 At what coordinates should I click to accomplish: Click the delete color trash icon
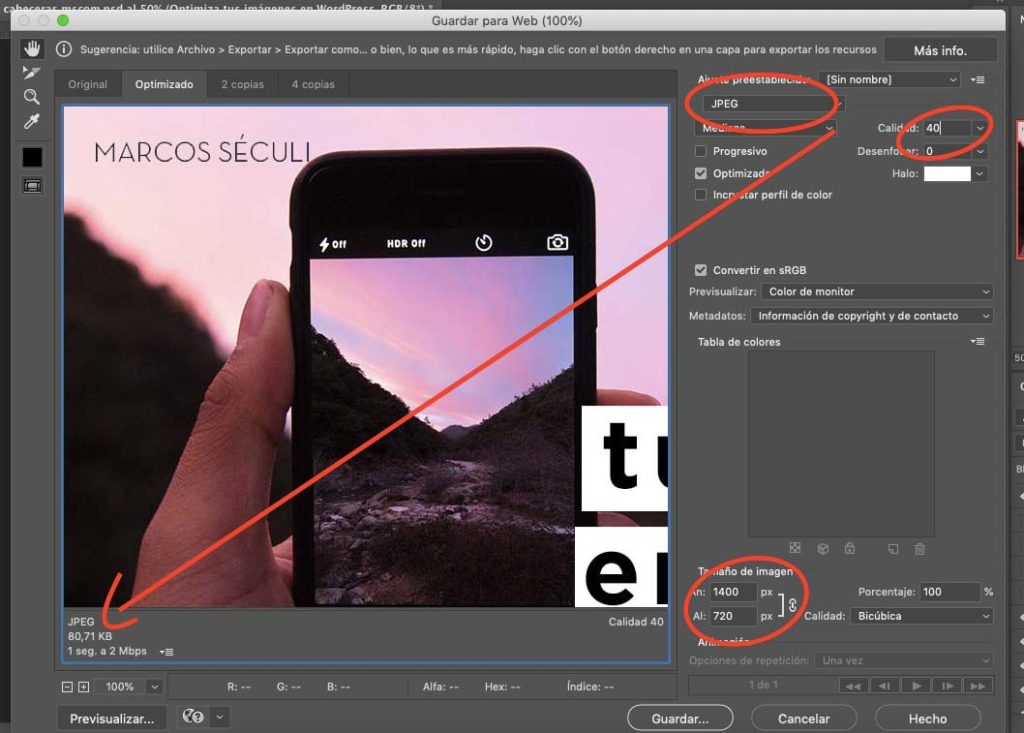point(920,549)
